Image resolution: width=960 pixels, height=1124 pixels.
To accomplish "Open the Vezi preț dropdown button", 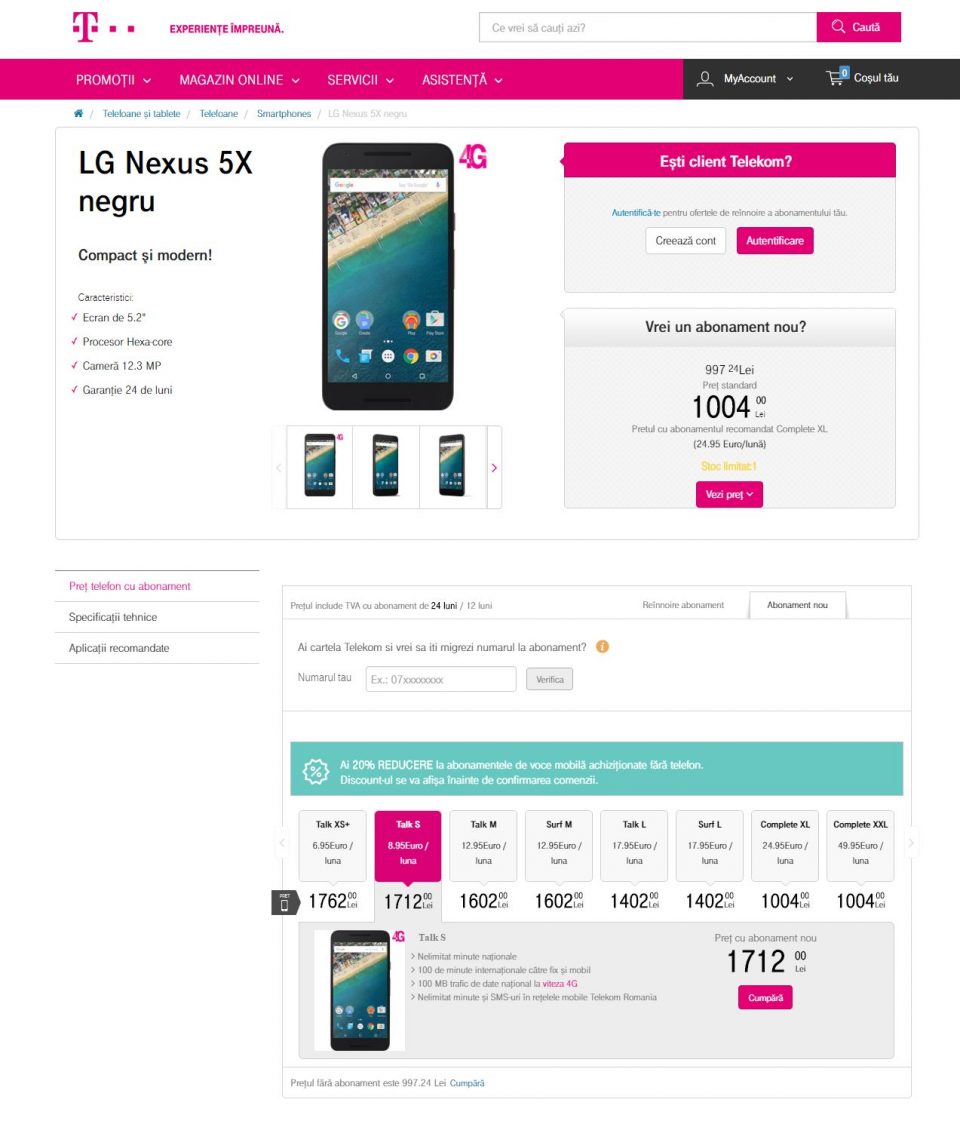I will [x=729, y=494].
